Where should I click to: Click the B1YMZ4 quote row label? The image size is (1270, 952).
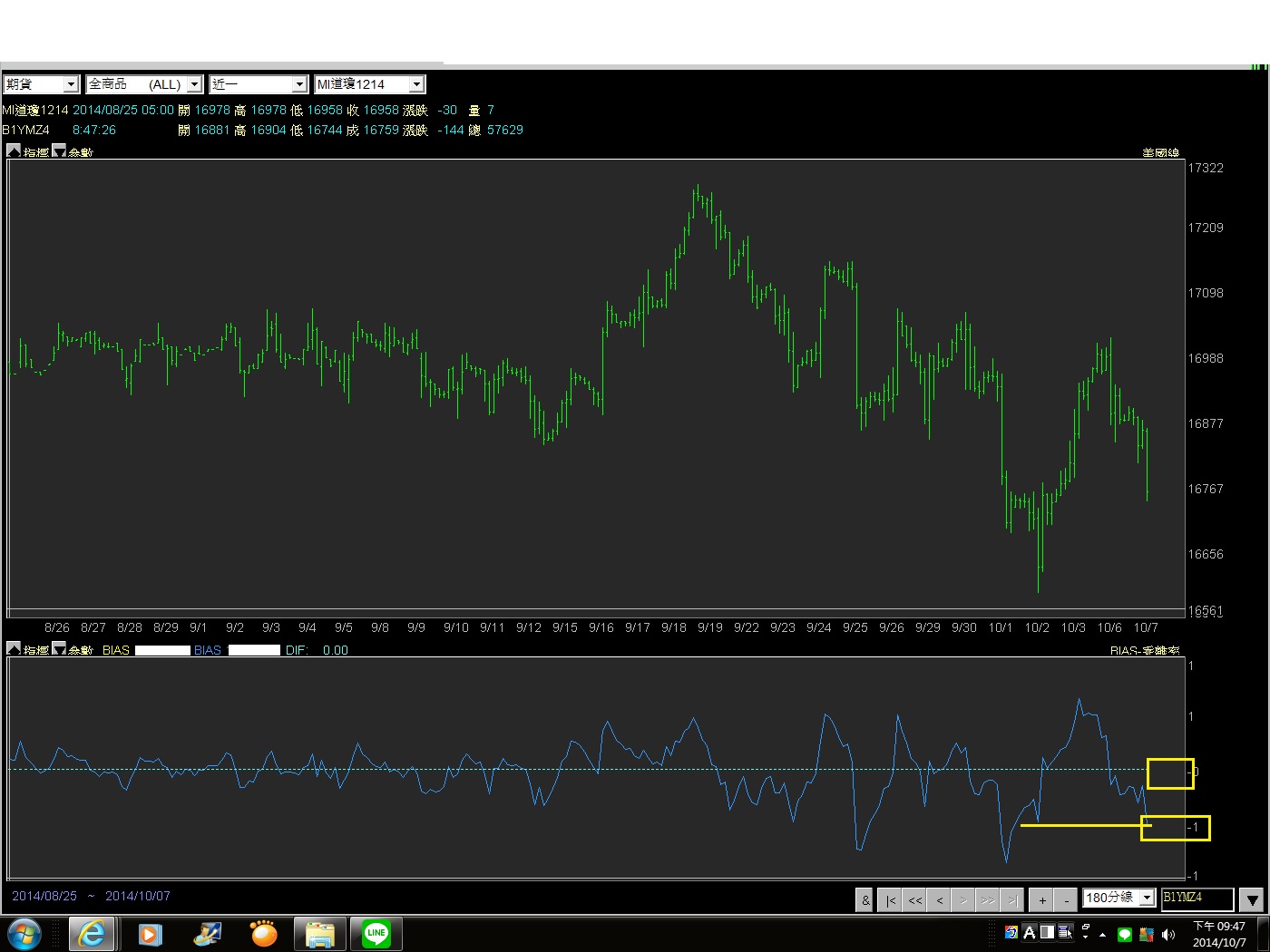point(25,130)
